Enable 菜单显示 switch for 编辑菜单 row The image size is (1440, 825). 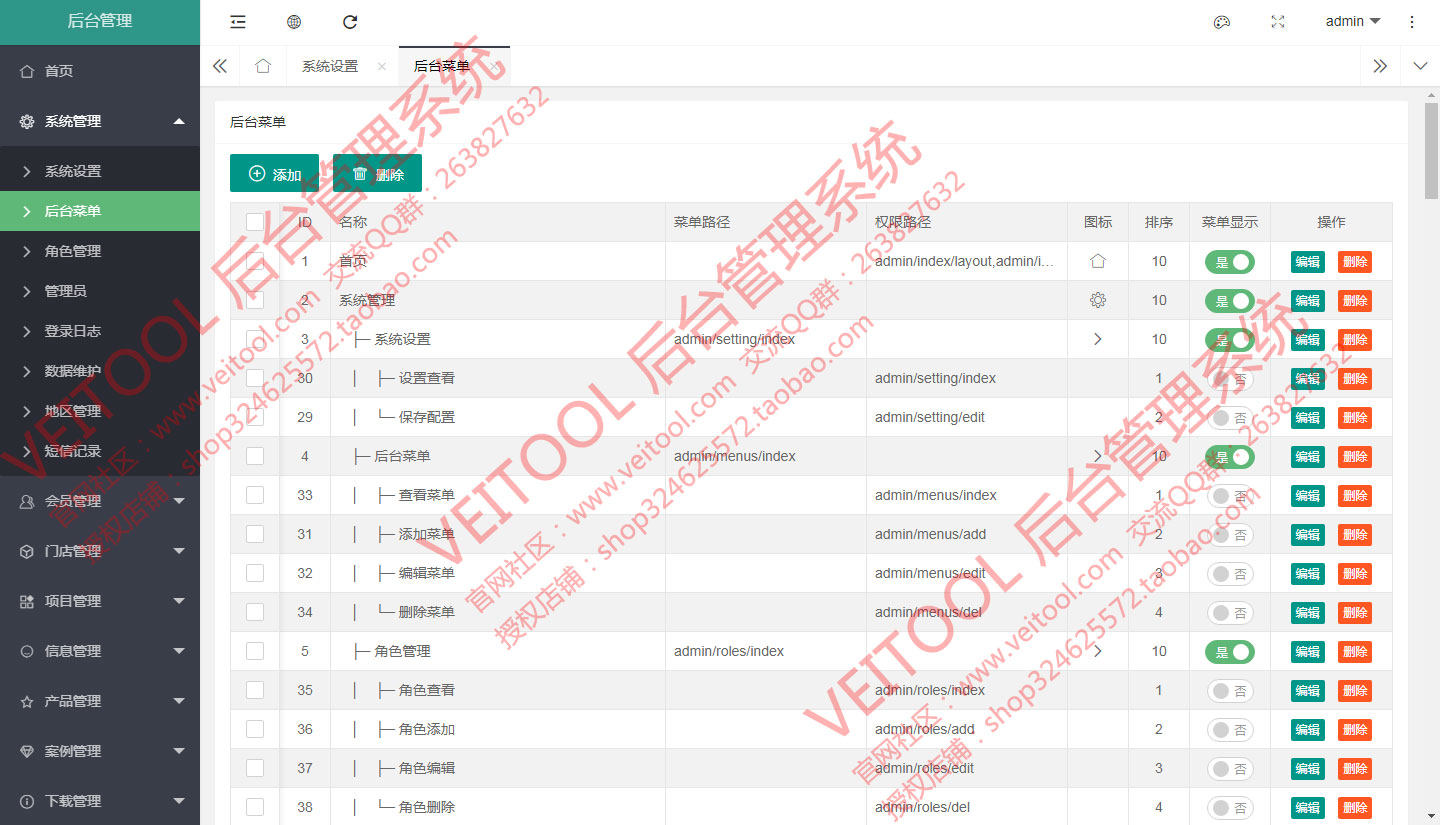tap(1230, 574)
